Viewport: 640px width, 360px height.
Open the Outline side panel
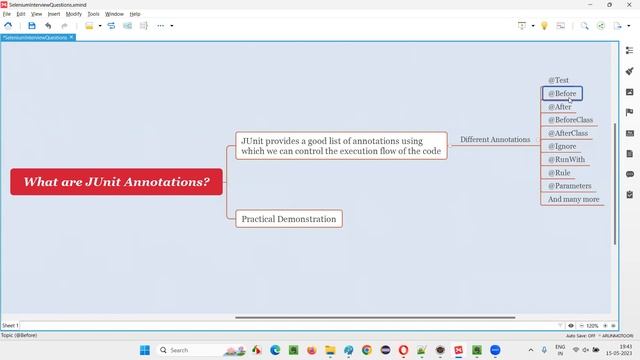click(629, 50)
